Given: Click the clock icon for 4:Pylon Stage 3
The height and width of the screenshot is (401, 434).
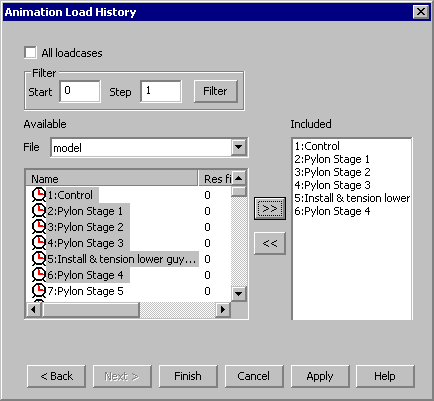Looking at the screenshot, I should [39, 243].
